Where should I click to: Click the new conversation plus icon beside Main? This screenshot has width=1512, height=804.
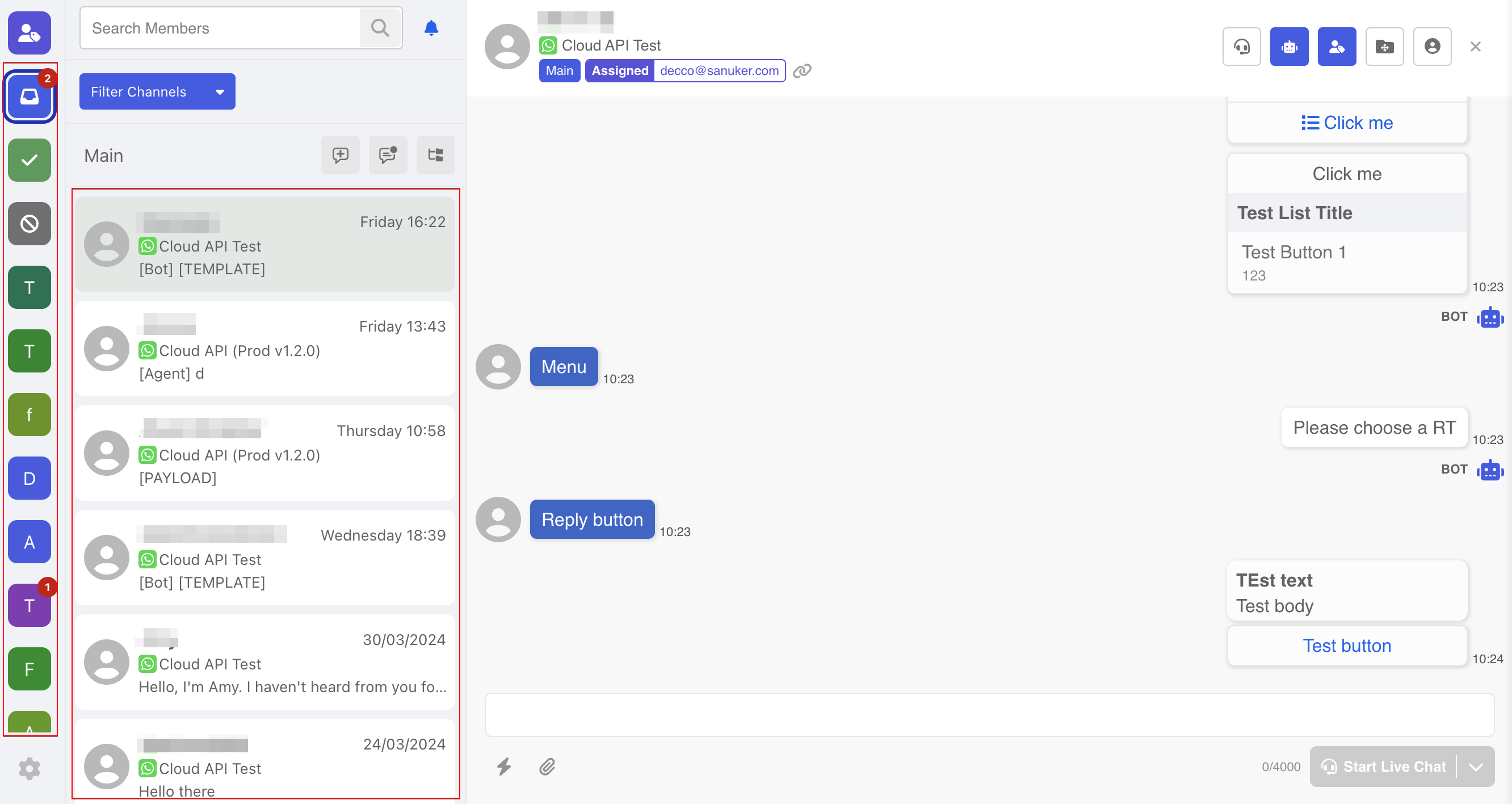[341, 155]
